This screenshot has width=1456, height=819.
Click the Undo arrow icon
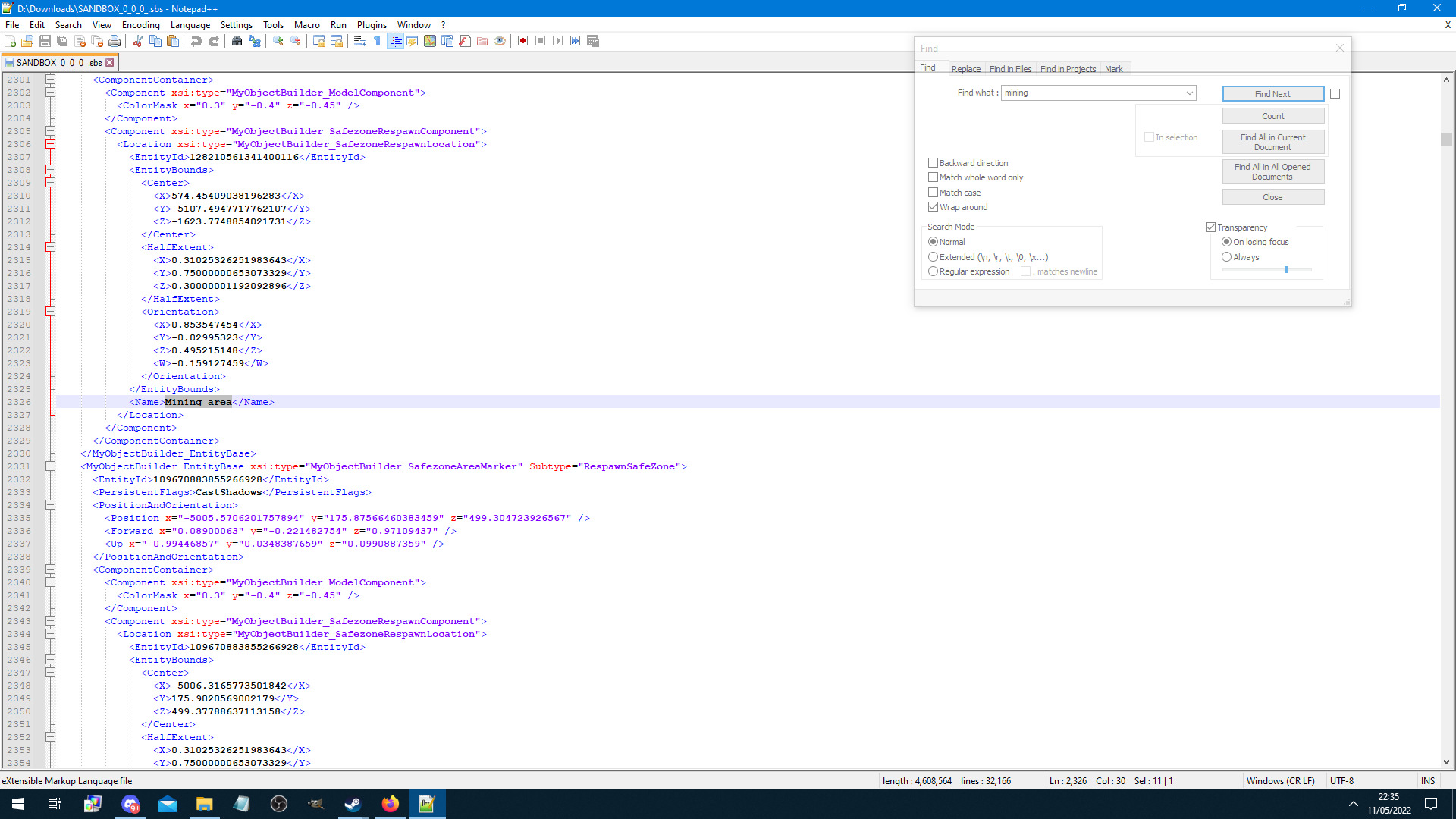(x=196, y=41)
